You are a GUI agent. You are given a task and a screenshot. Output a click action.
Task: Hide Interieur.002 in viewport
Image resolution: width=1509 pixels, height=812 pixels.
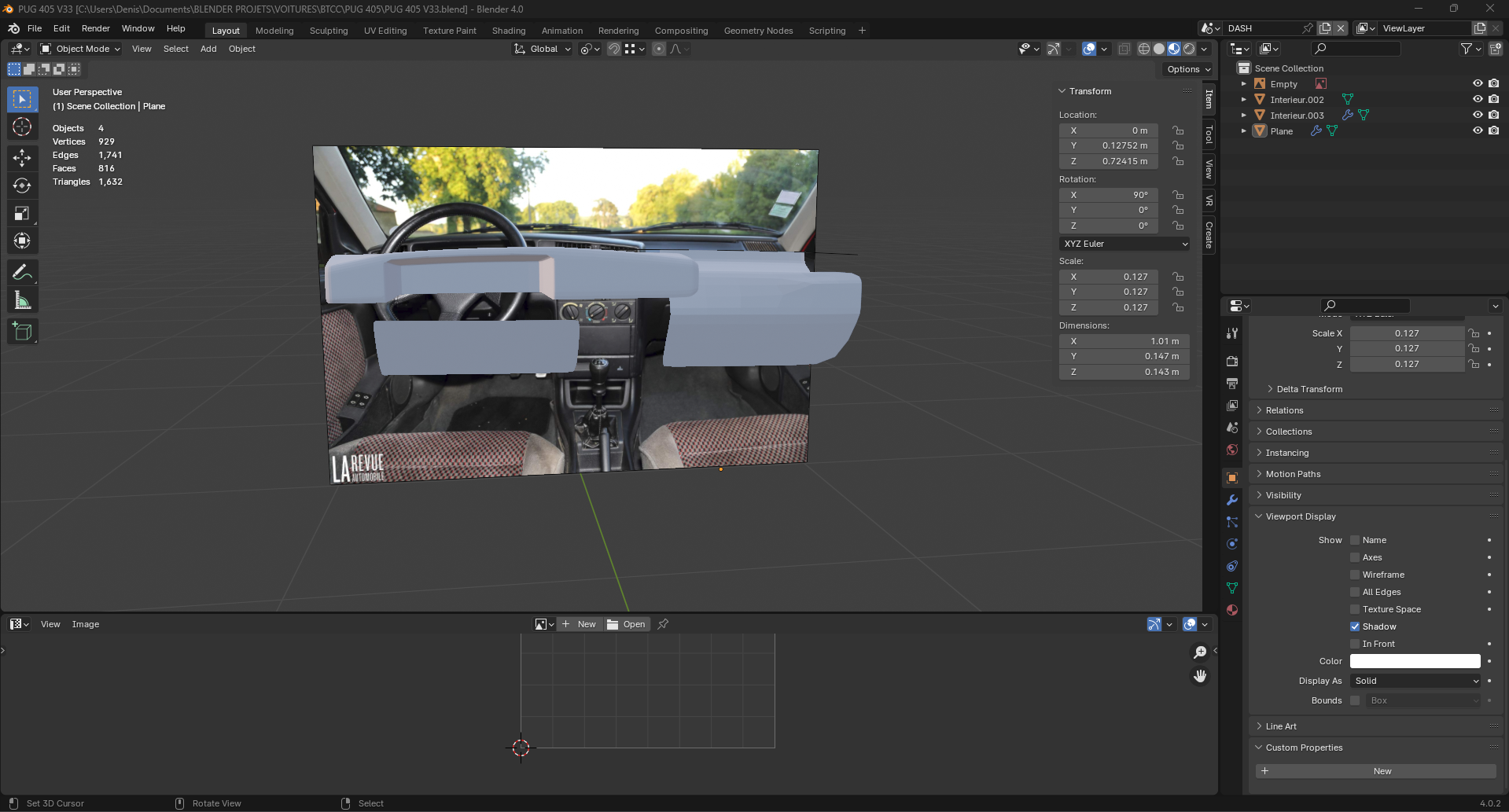pyautogui.click(x=1478, y=99)
